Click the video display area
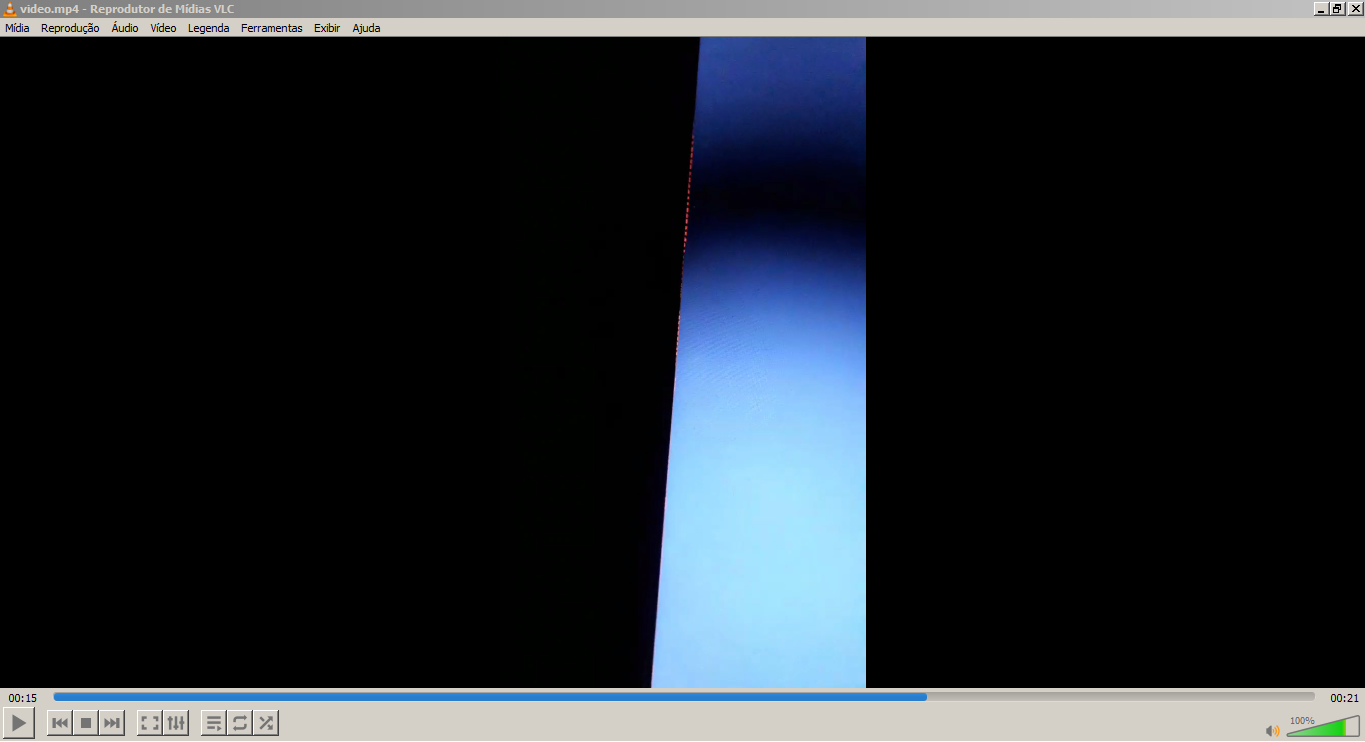 pos(682,362)
